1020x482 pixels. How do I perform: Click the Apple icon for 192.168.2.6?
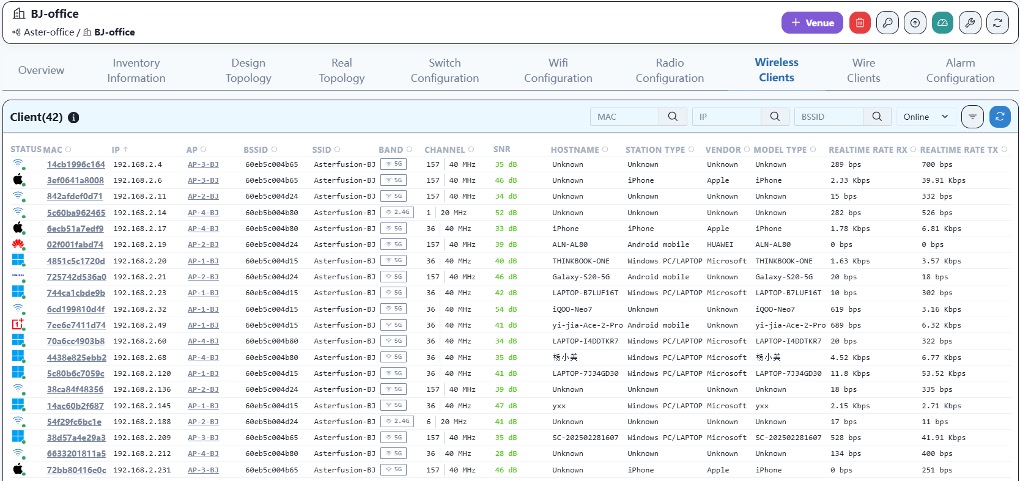[18, 180]
